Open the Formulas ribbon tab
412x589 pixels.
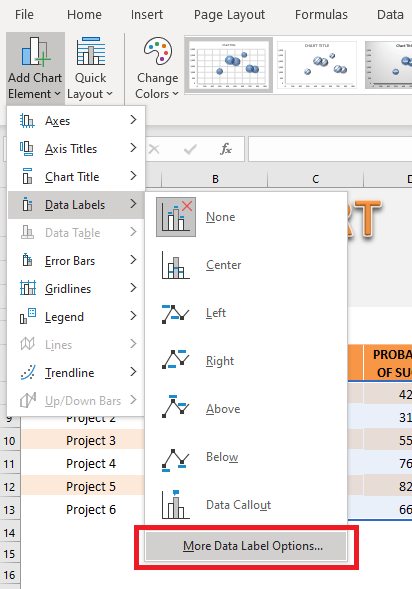(x=321, y=15)
